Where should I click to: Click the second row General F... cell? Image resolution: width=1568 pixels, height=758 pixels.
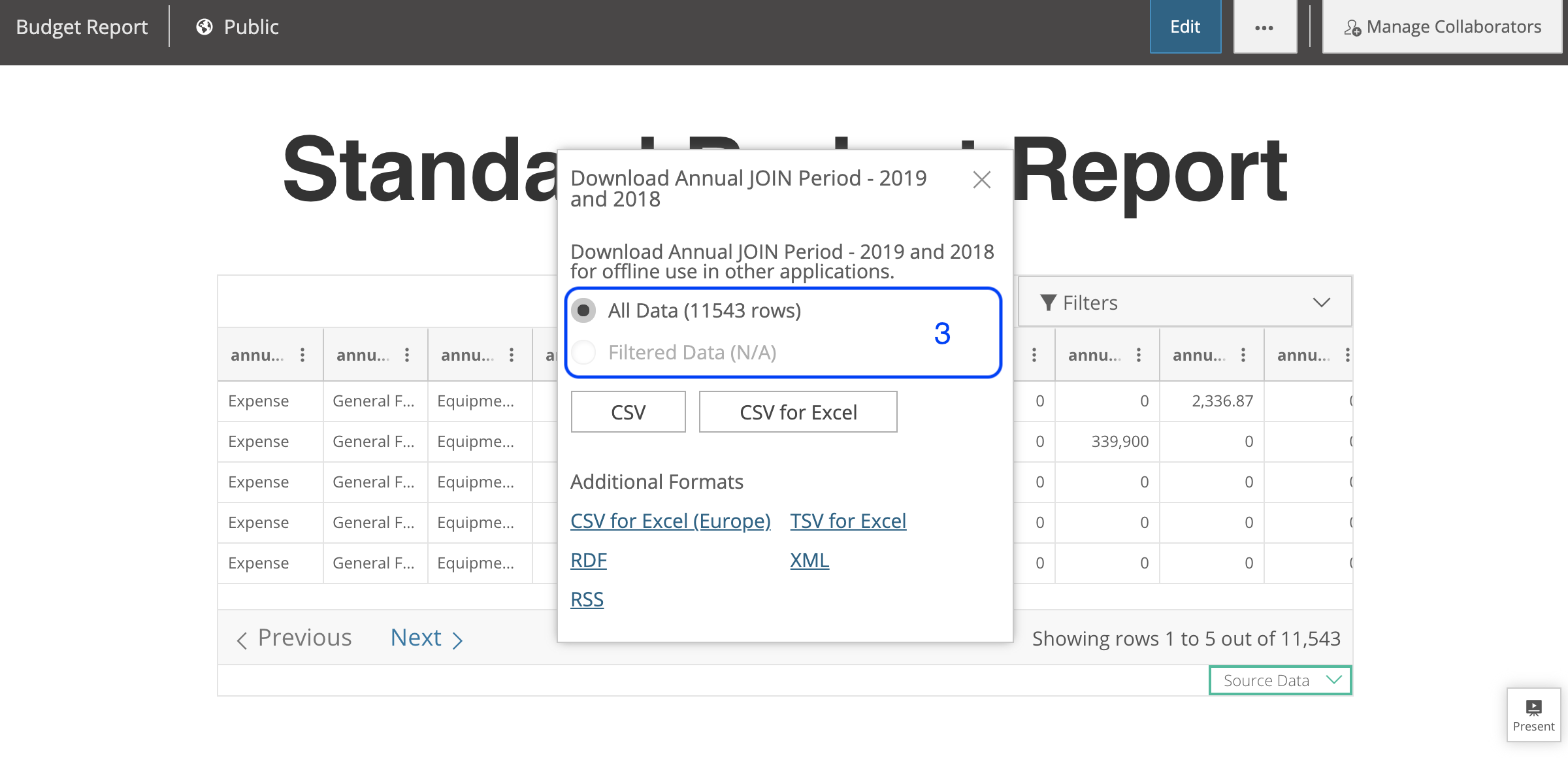click(x=376, y=442)
